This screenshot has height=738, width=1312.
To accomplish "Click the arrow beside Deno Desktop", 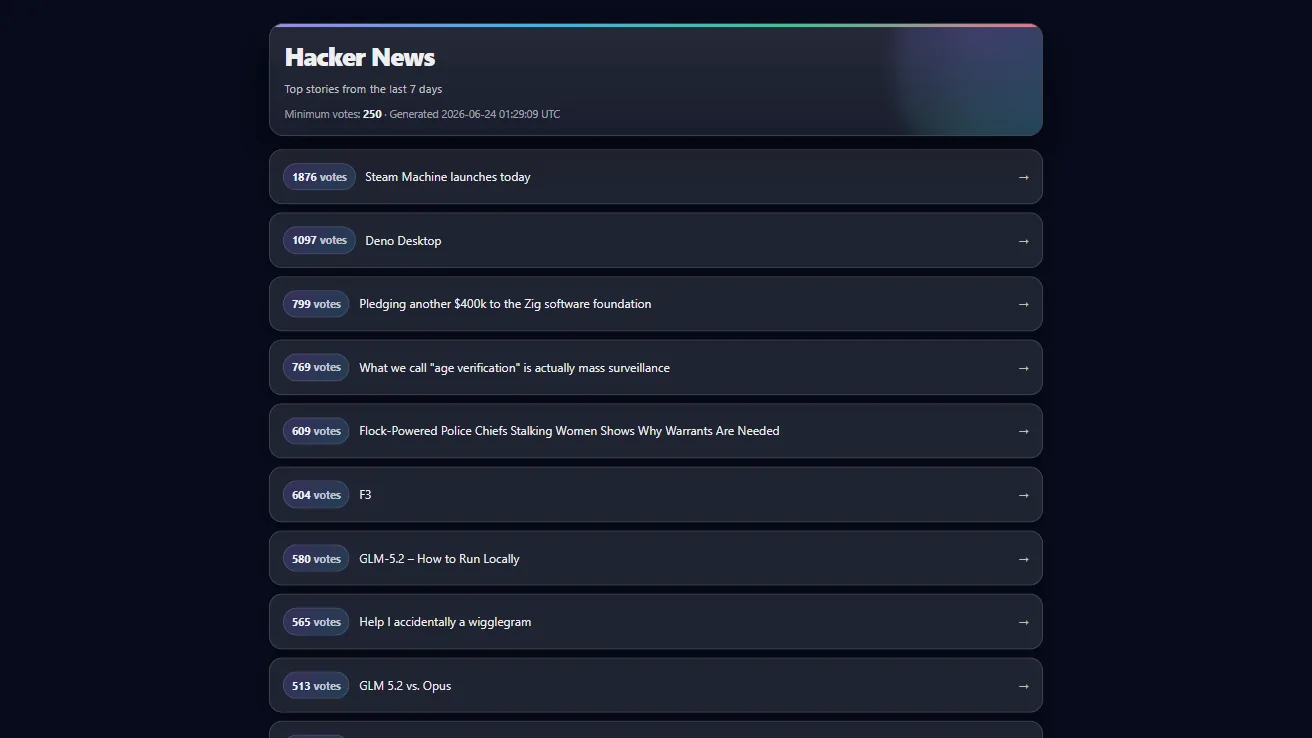I will pos(1023,241).
